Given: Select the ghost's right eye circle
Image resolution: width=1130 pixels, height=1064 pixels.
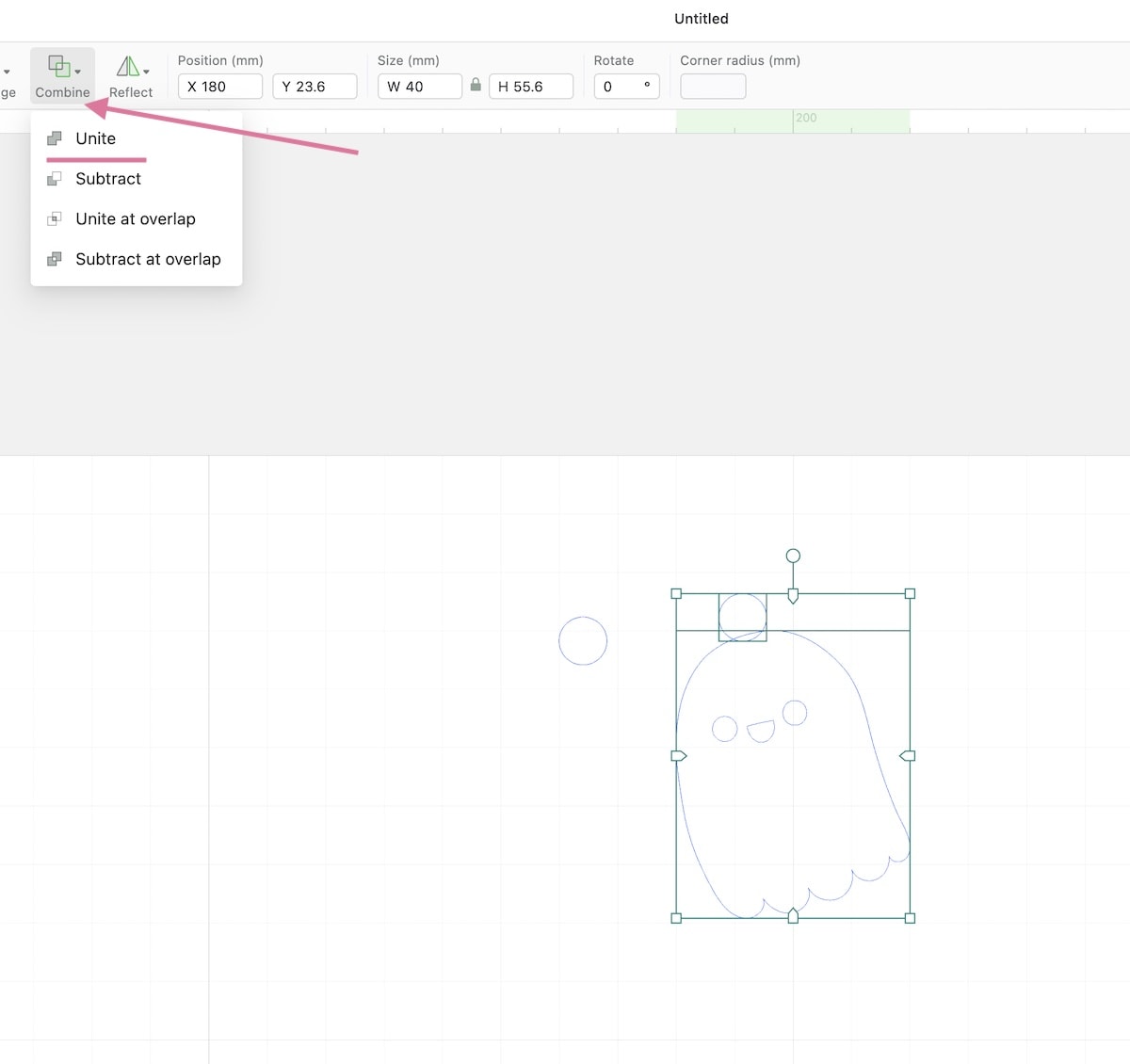Looking at the screenshot, I should 795,713.
